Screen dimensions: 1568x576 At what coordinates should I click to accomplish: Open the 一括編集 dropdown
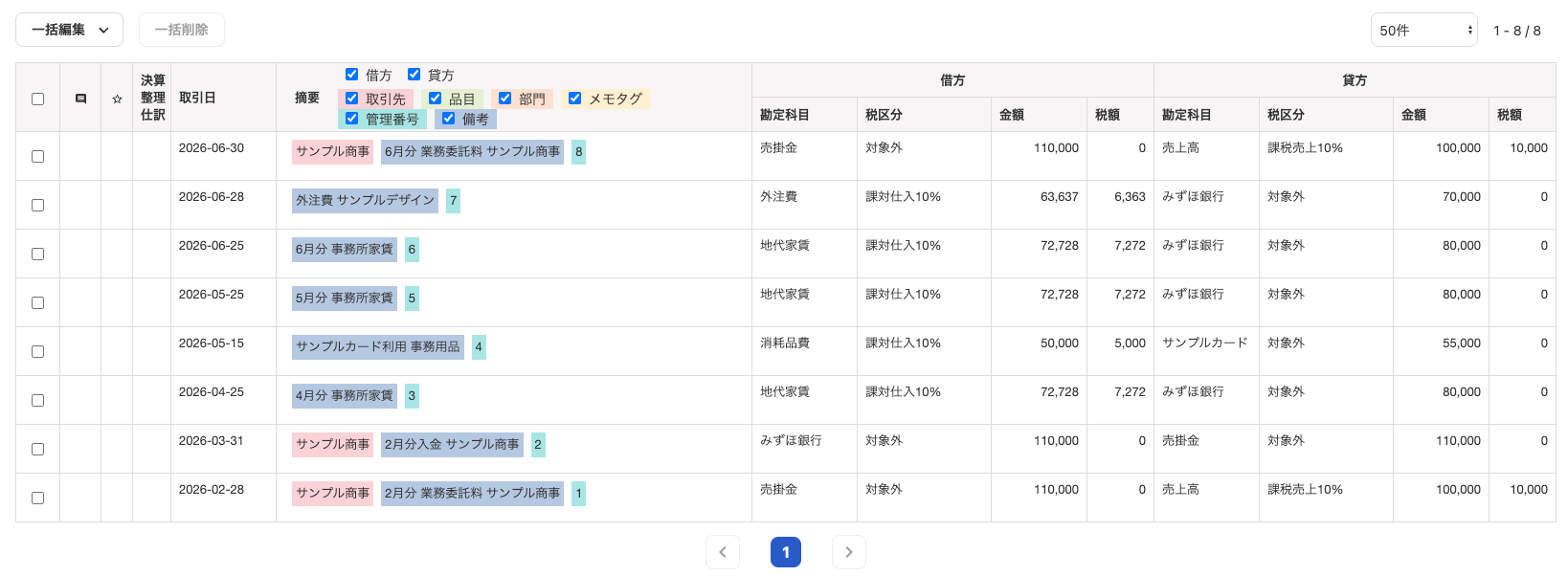(69, 30)
